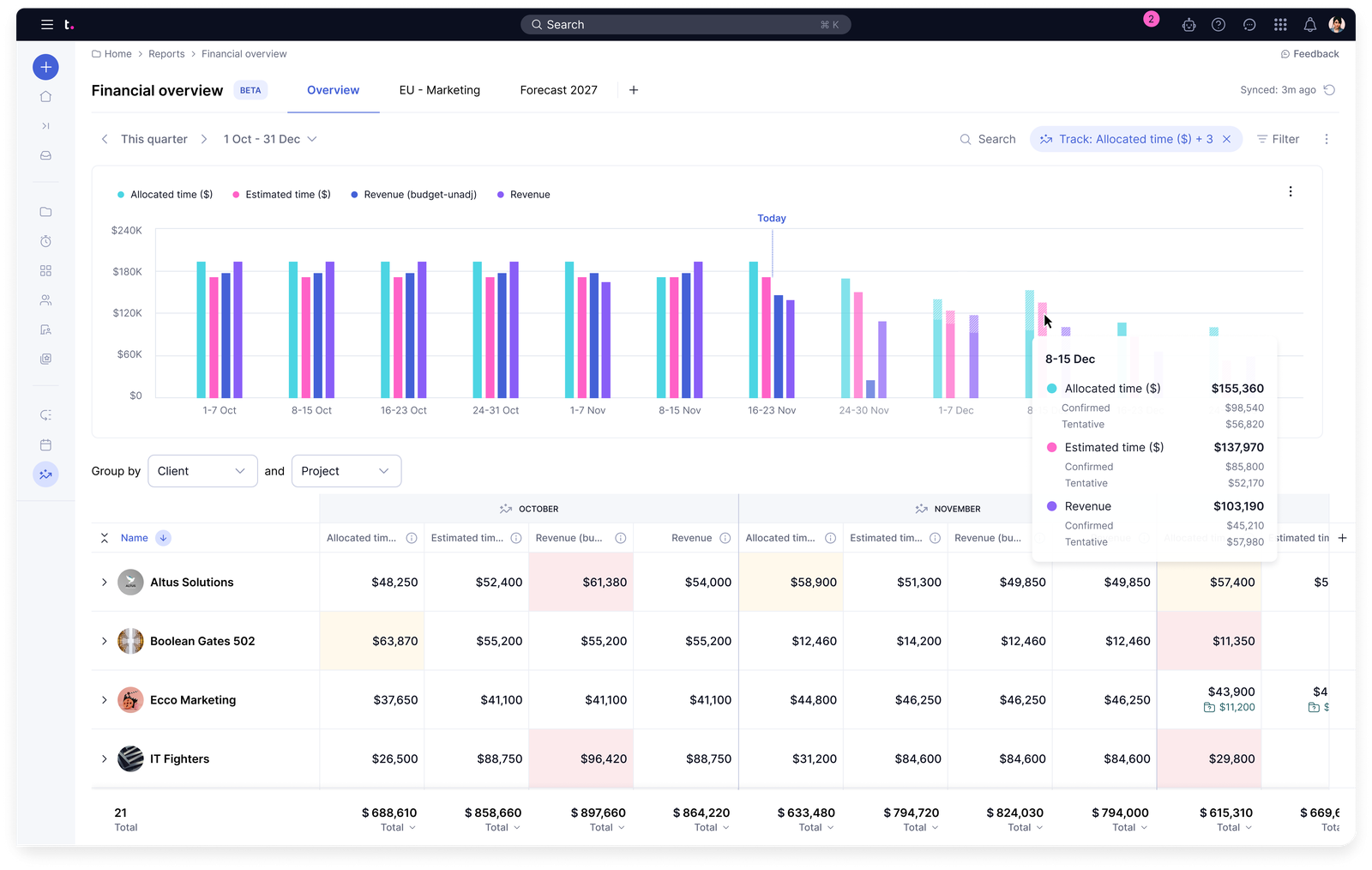Open the people team icon in the sidebar
The width and height of the screenshot is (1372, 870).
[x=45, y=300]
